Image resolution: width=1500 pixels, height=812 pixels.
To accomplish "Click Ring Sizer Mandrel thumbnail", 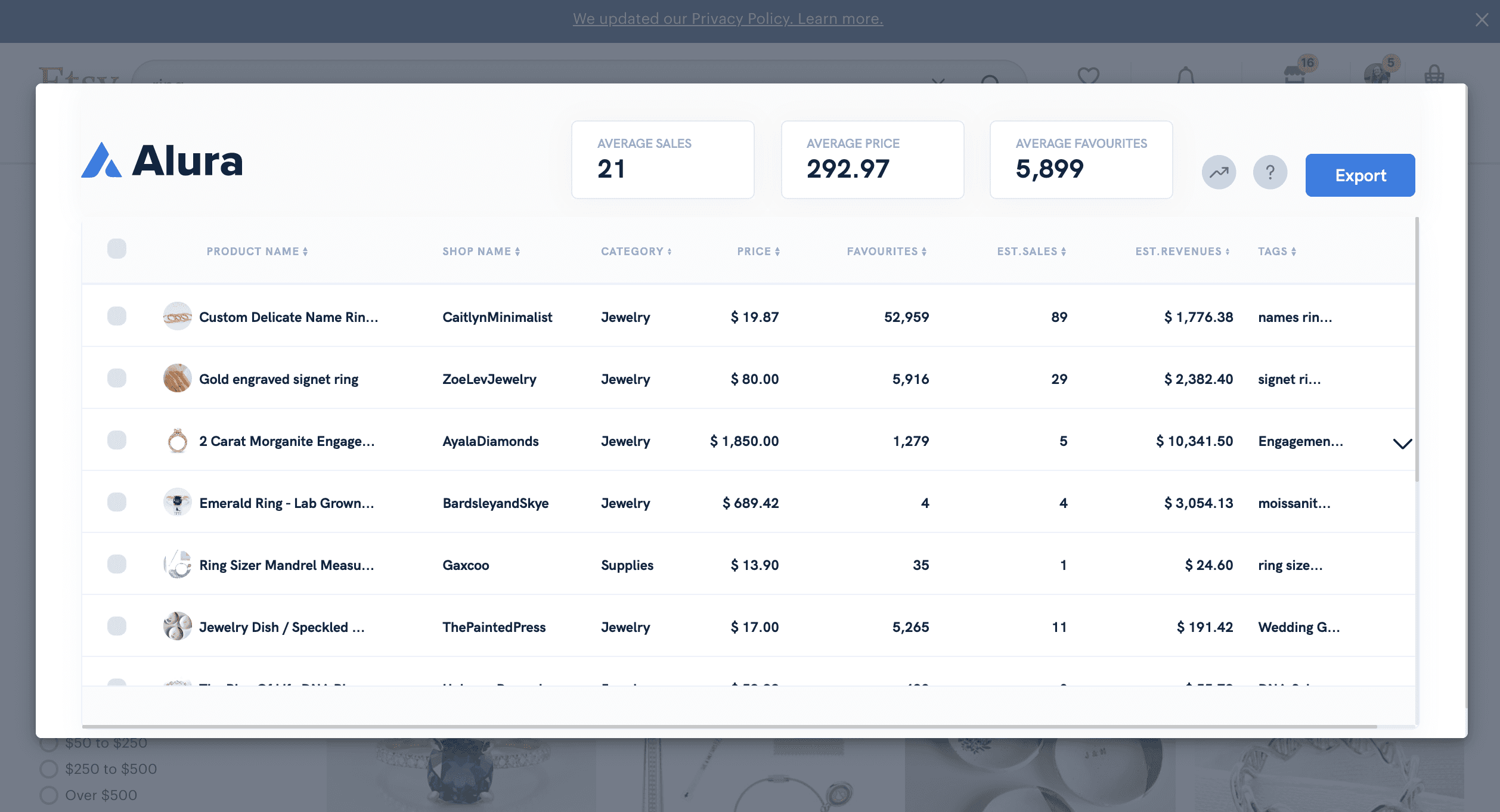I will click(x=177, y=565).
